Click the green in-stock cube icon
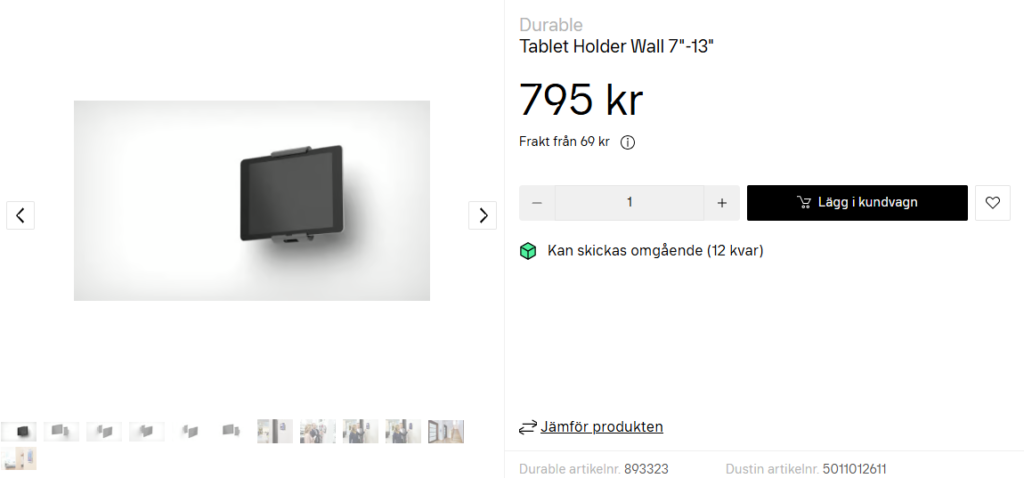This screenshot has width=1024, height=478. click(528, 251)
